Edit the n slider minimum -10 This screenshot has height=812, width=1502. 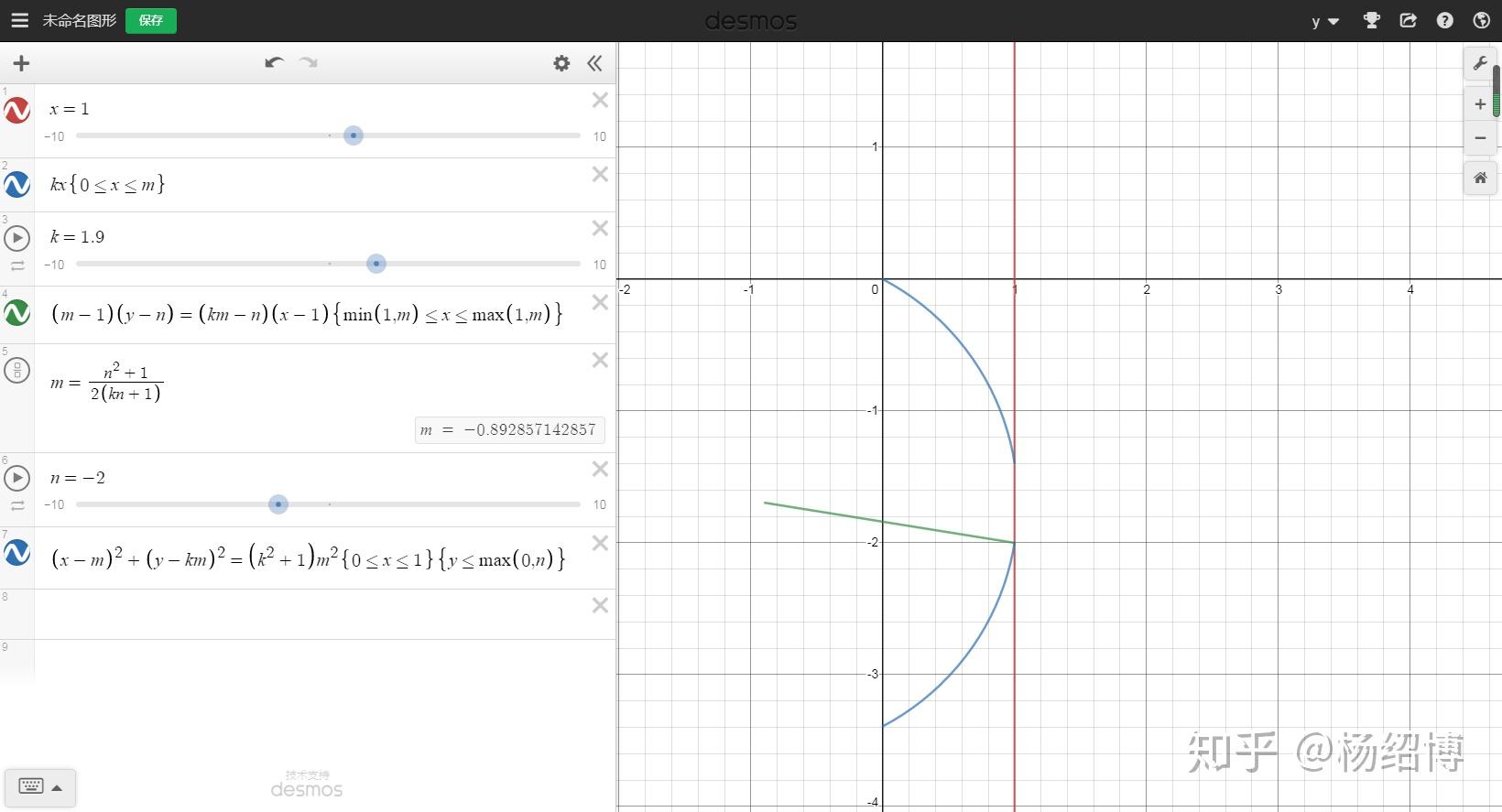click(55, 504)
